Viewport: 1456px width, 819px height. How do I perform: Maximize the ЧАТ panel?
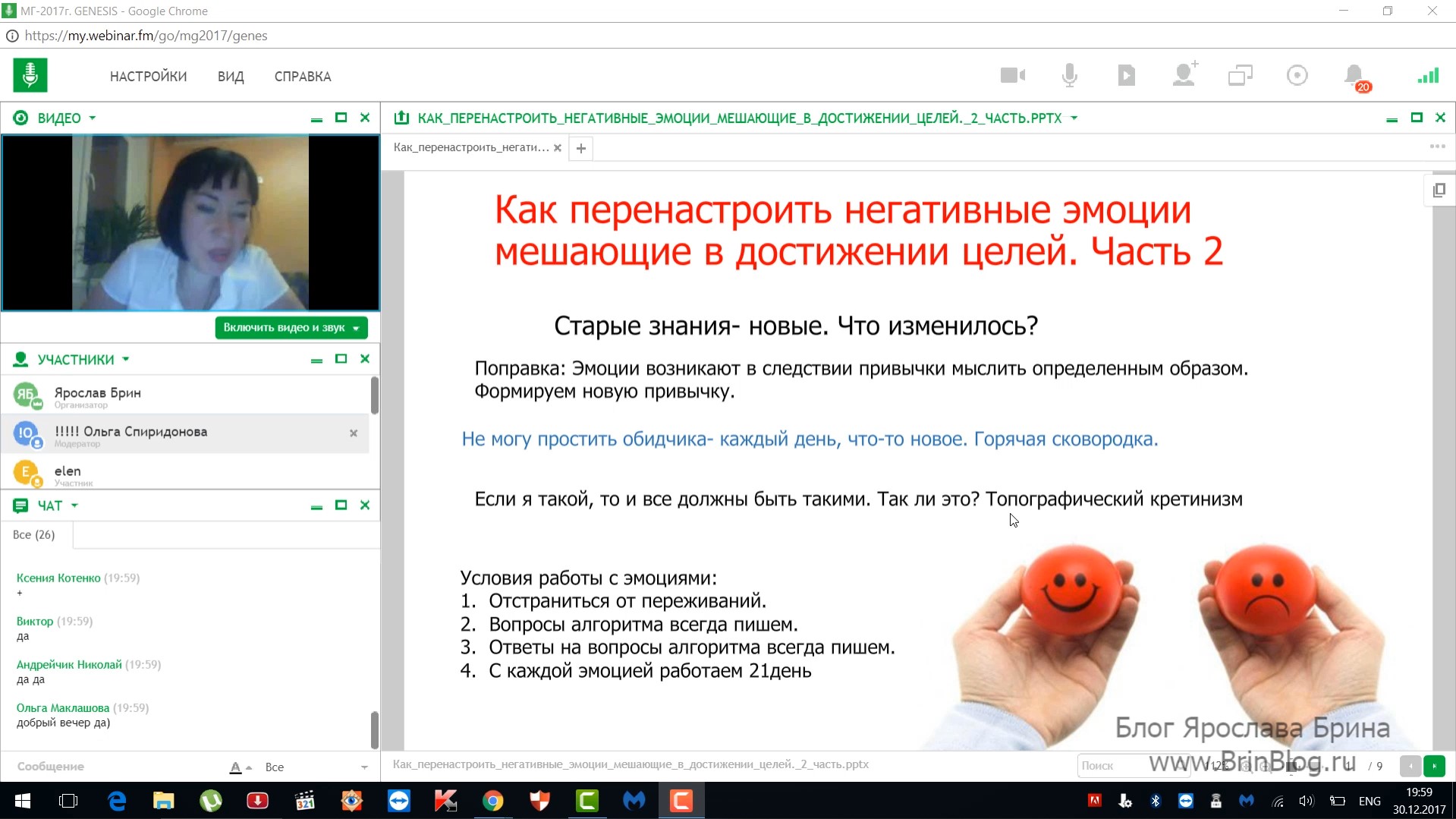point(341,506)
